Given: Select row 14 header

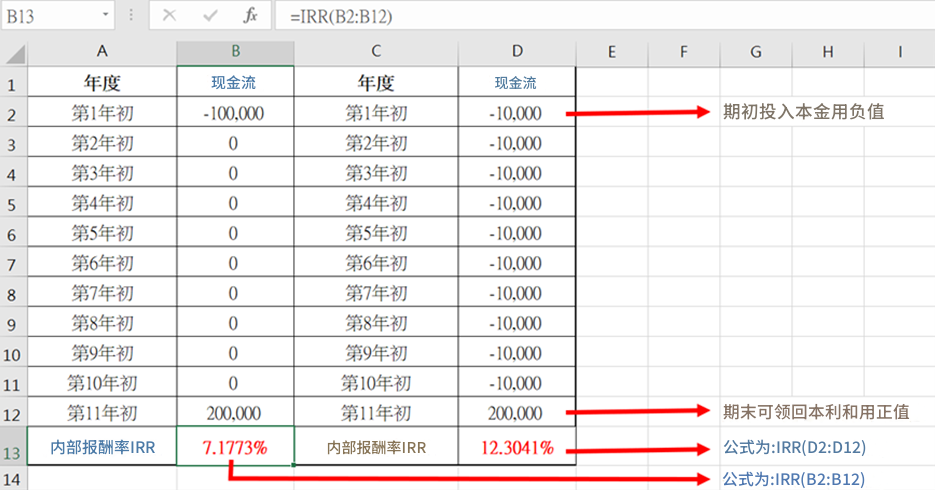Looking at the screenshot, I should (13, 478).
